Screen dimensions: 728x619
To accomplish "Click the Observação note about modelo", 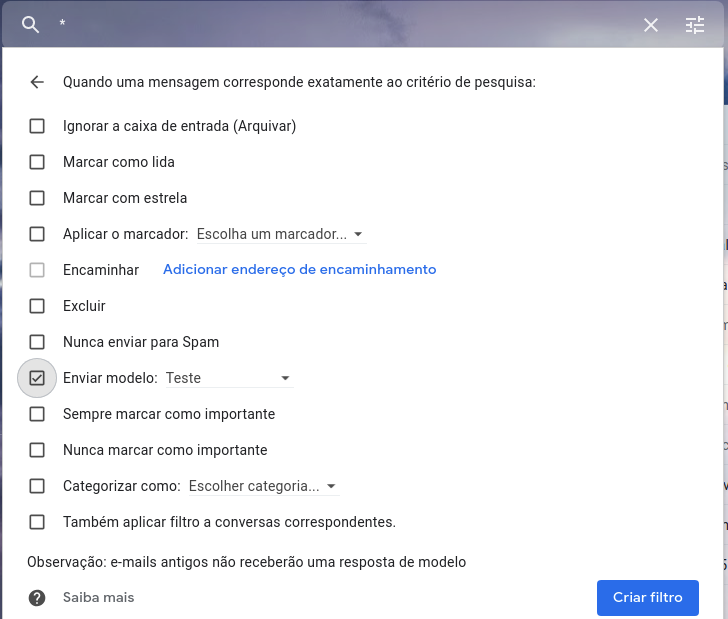I will (247, 562).
